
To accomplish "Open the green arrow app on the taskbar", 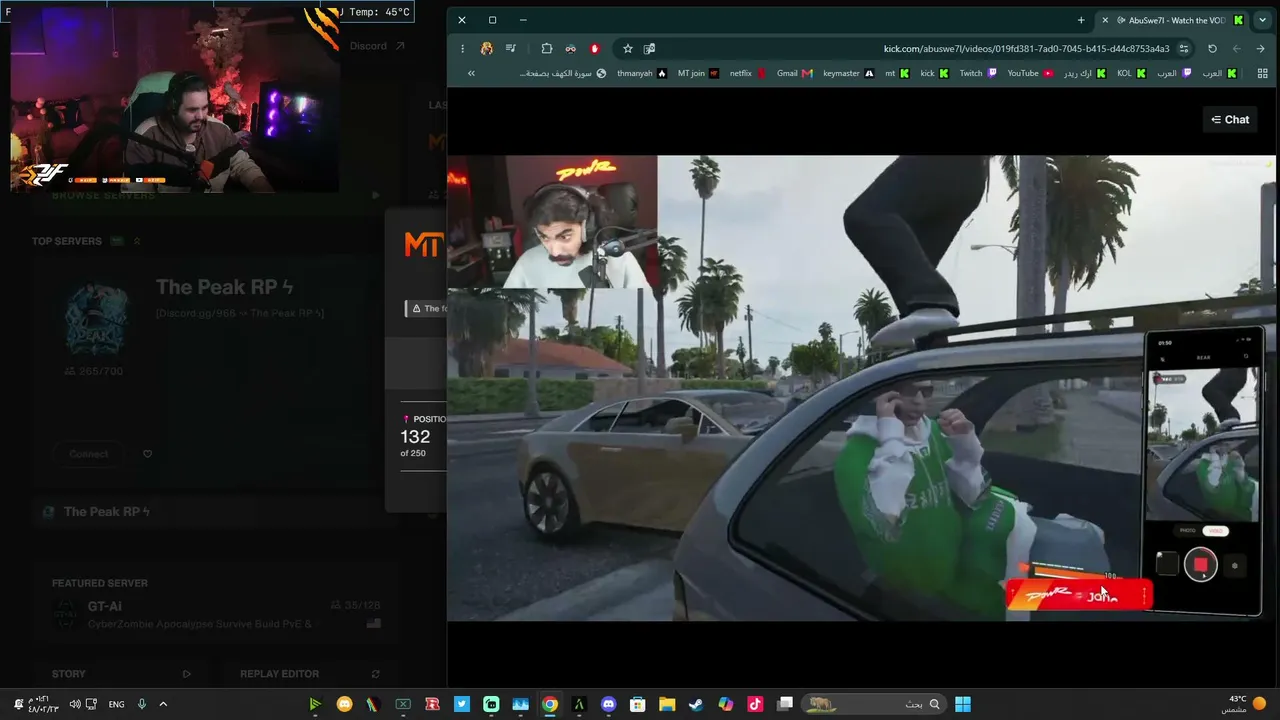I will tap(315, 704).
